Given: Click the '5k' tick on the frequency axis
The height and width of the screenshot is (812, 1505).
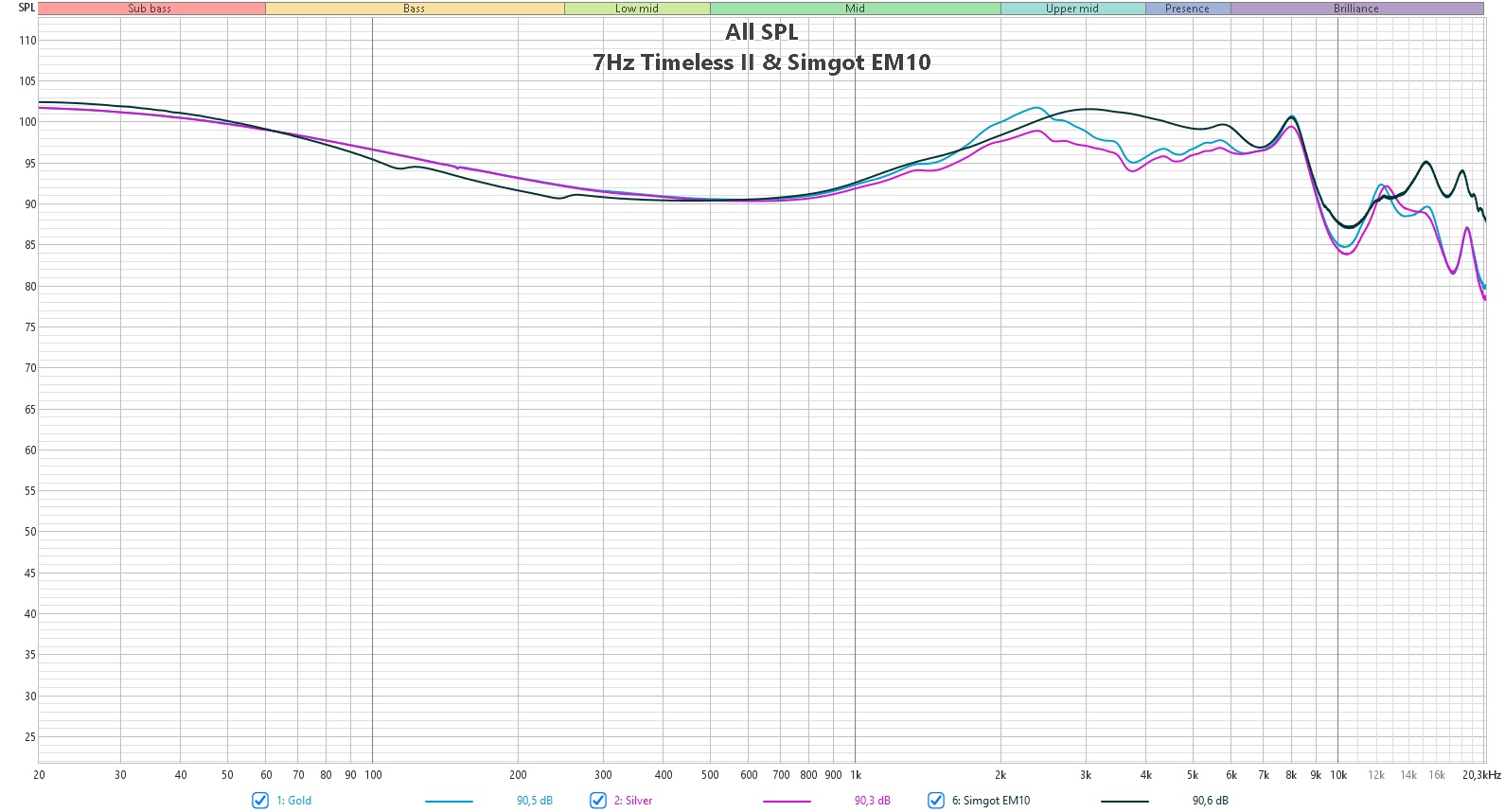Looking at the screenshot, I should (1193, 775).
